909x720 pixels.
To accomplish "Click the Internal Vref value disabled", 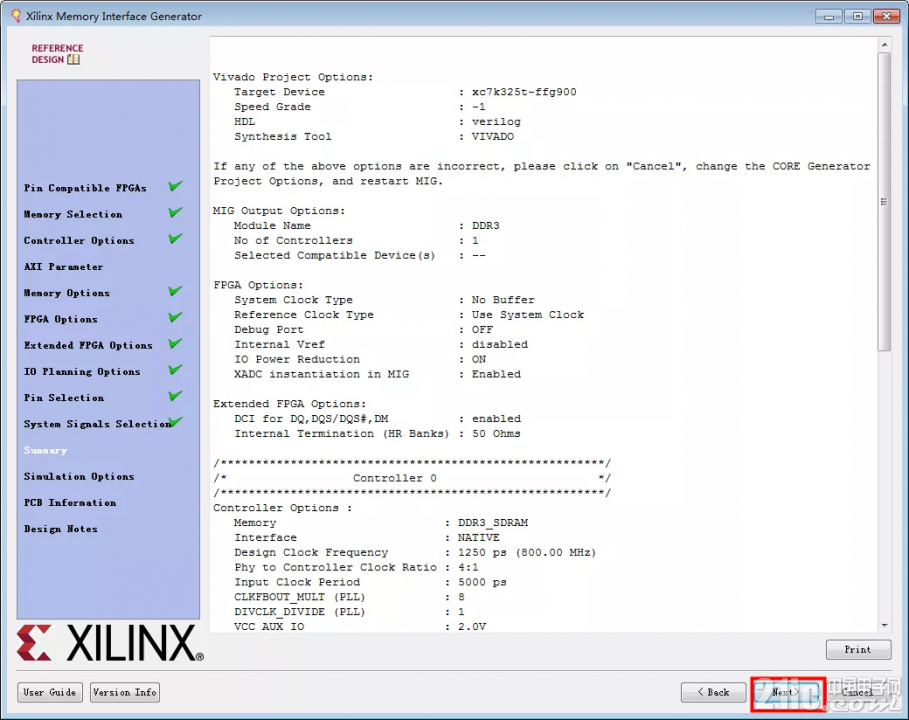I will click(x=500, y=344).
